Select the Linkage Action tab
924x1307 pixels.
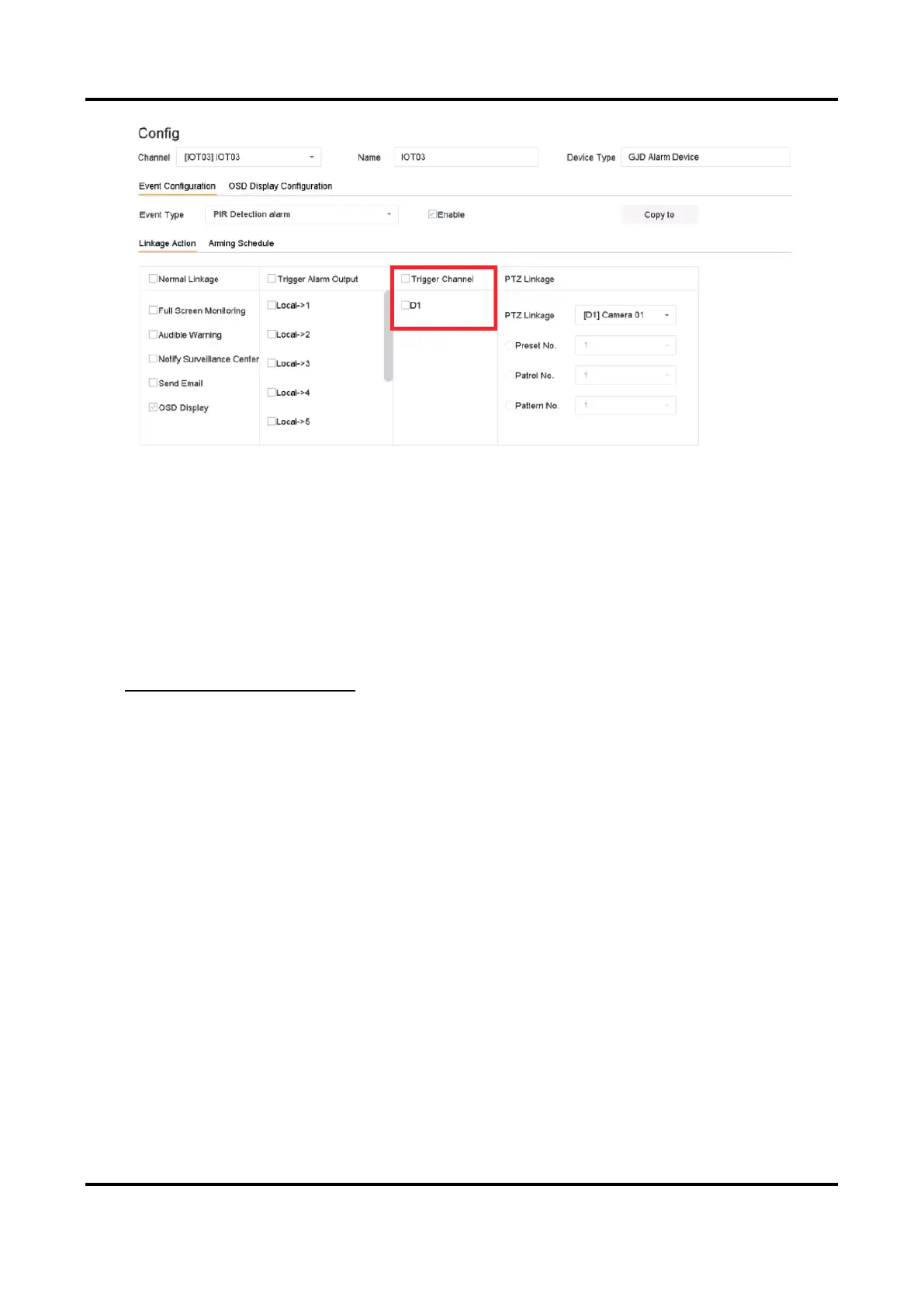tap(167, 244)
